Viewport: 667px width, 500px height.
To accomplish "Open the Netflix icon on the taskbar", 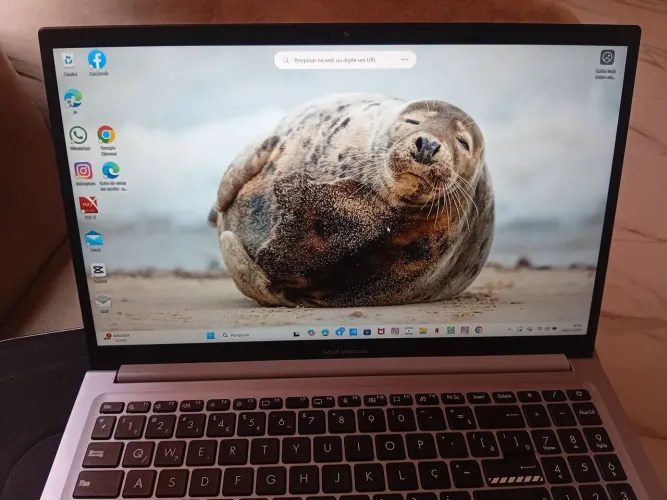I will [437, 330].
